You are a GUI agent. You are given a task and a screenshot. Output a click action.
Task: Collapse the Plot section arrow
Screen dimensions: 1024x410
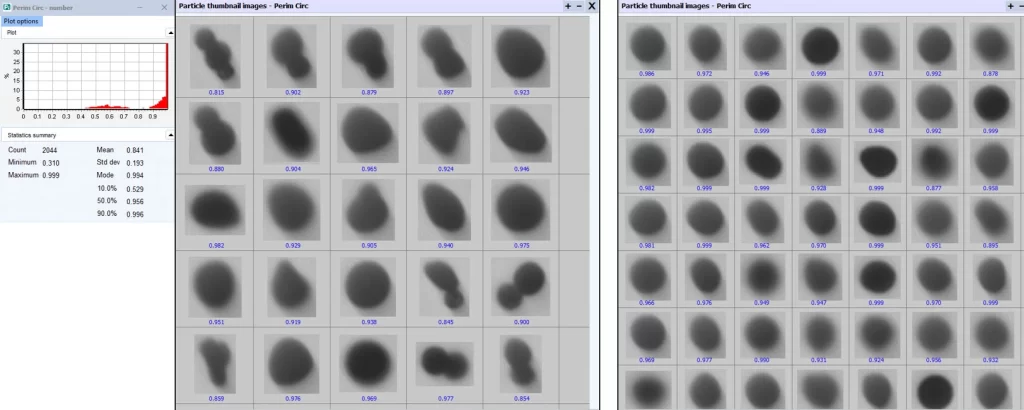click(169, 33)
